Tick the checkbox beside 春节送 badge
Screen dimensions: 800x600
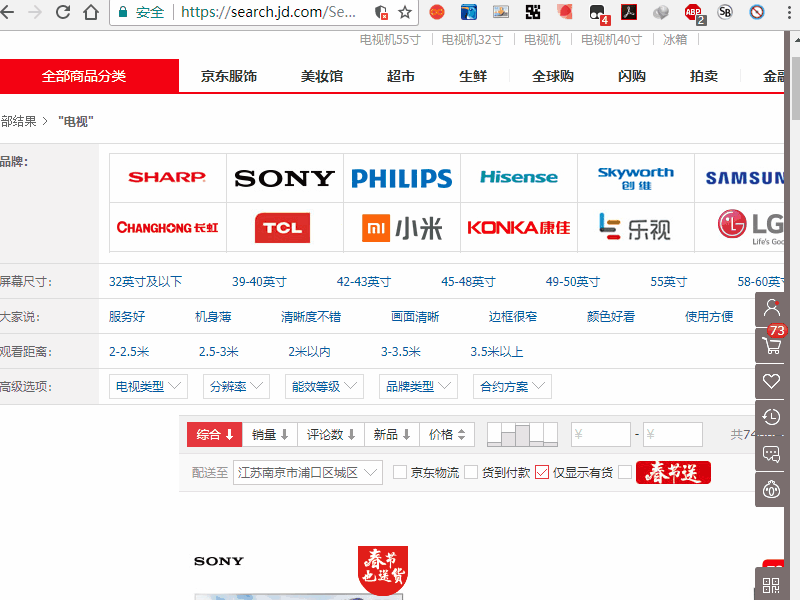[x=625, y=472]
